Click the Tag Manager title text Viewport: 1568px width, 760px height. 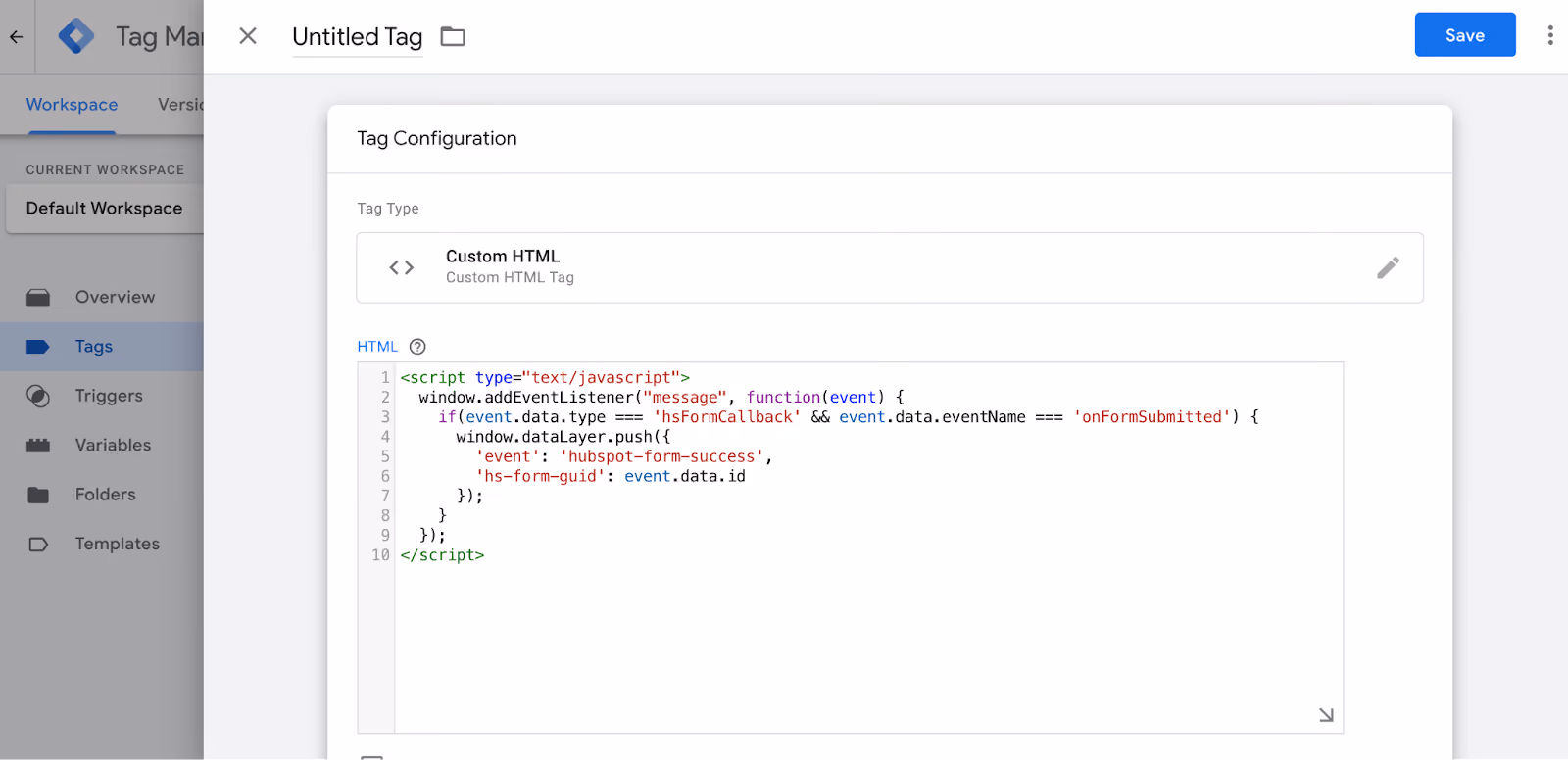click(160, 37)
